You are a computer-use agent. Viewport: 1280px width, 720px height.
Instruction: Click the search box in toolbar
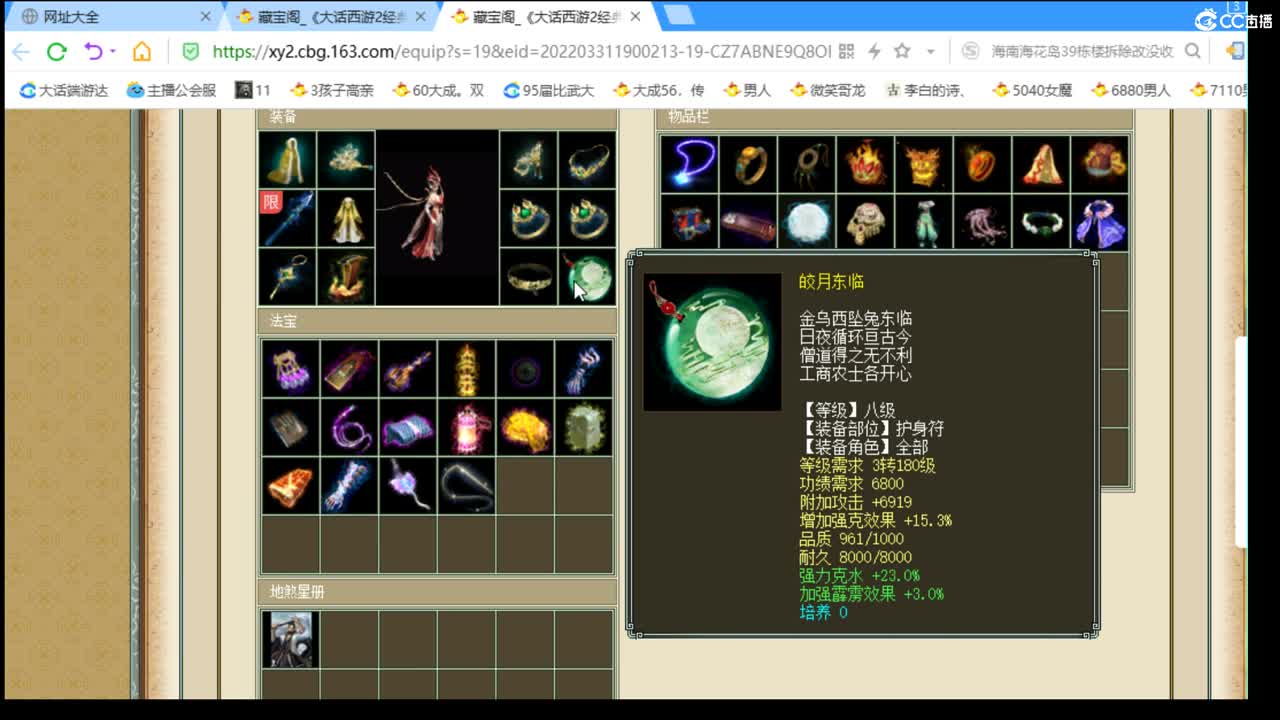tap(1082, 51)
